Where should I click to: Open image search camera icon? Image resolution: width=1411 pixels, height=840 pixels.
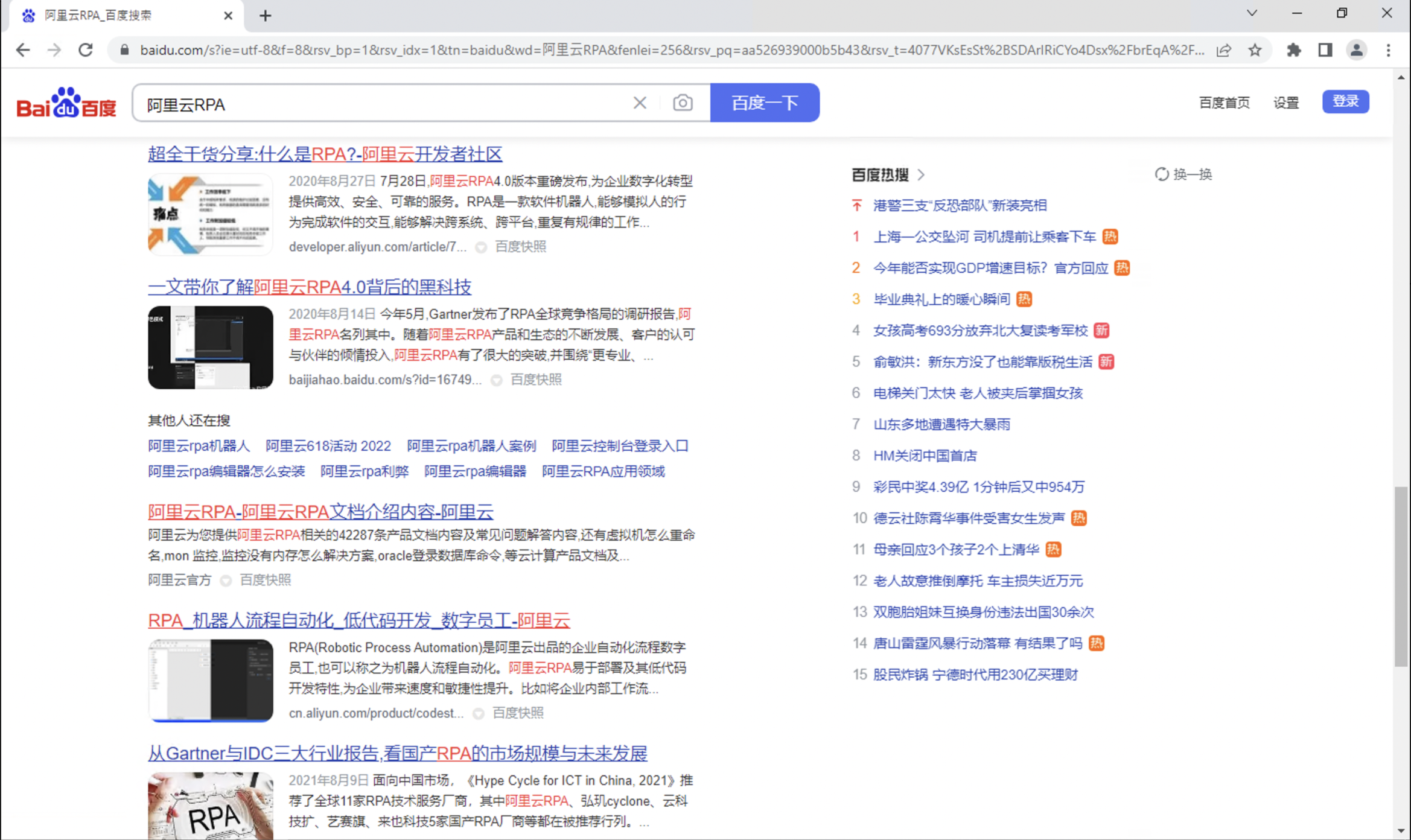point(683,103)
